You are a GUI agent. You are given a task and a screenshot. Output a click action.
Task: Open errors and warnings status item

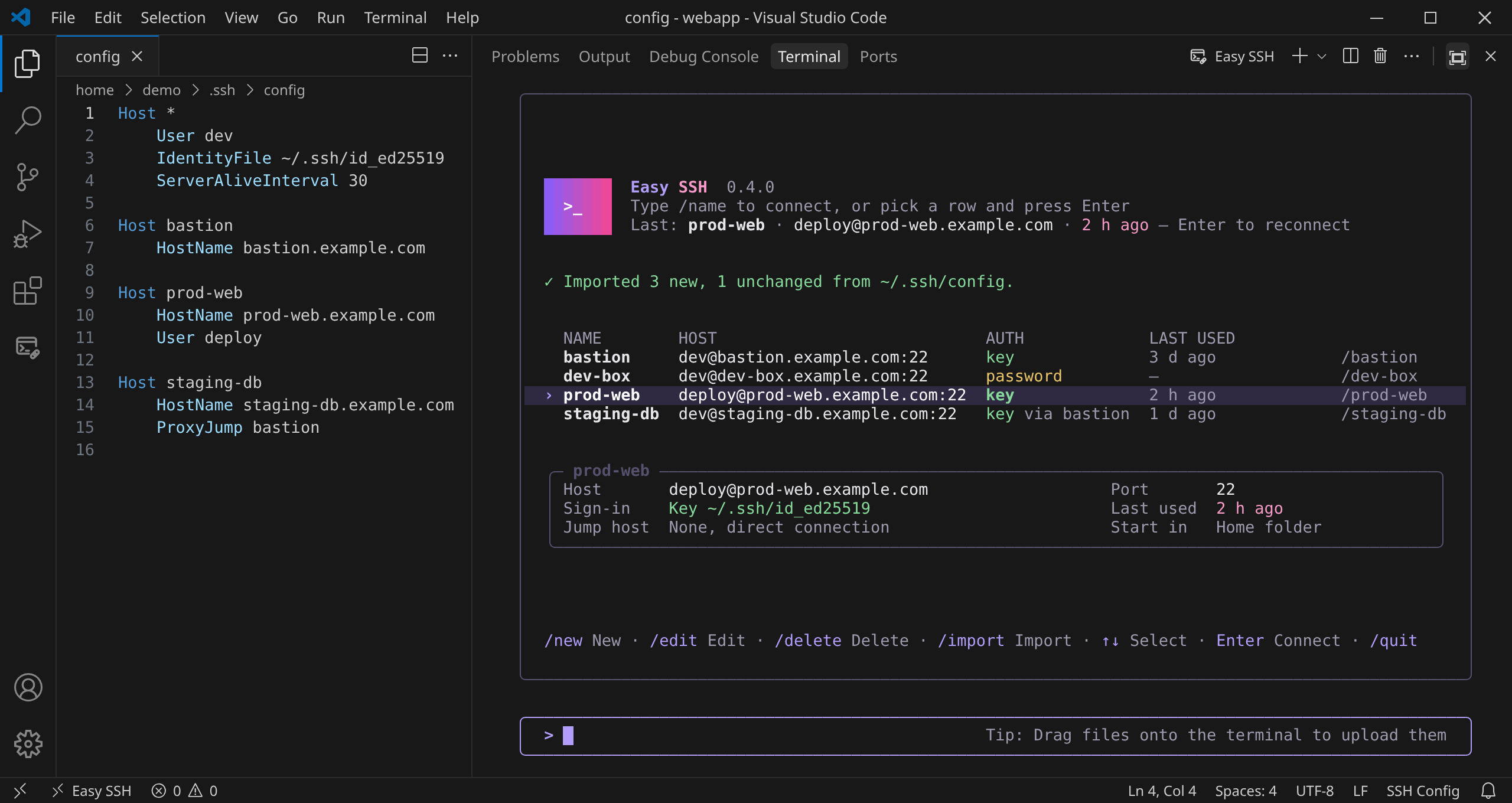point(184,791)
